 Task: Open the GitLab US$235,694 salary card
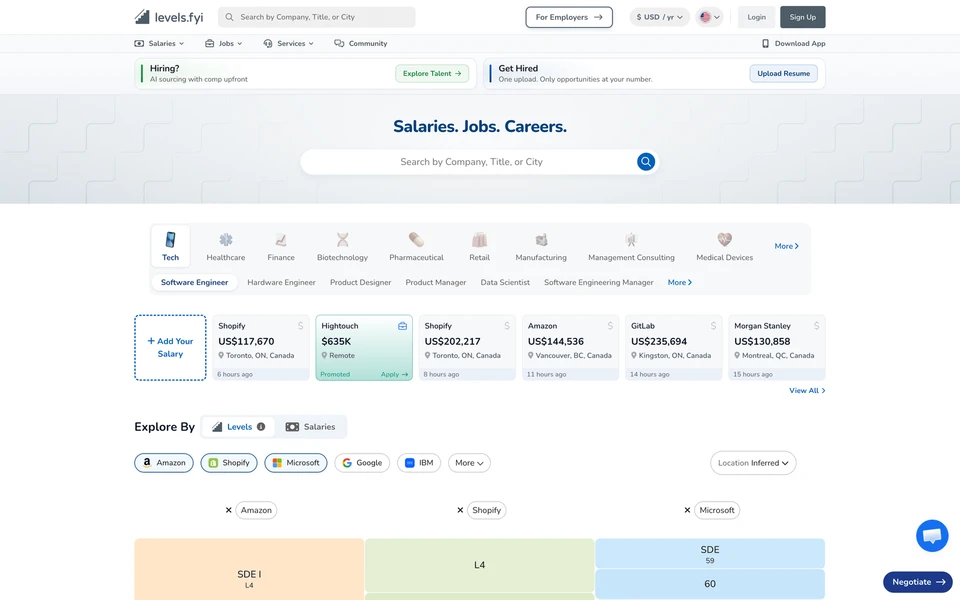coord(673,348)
